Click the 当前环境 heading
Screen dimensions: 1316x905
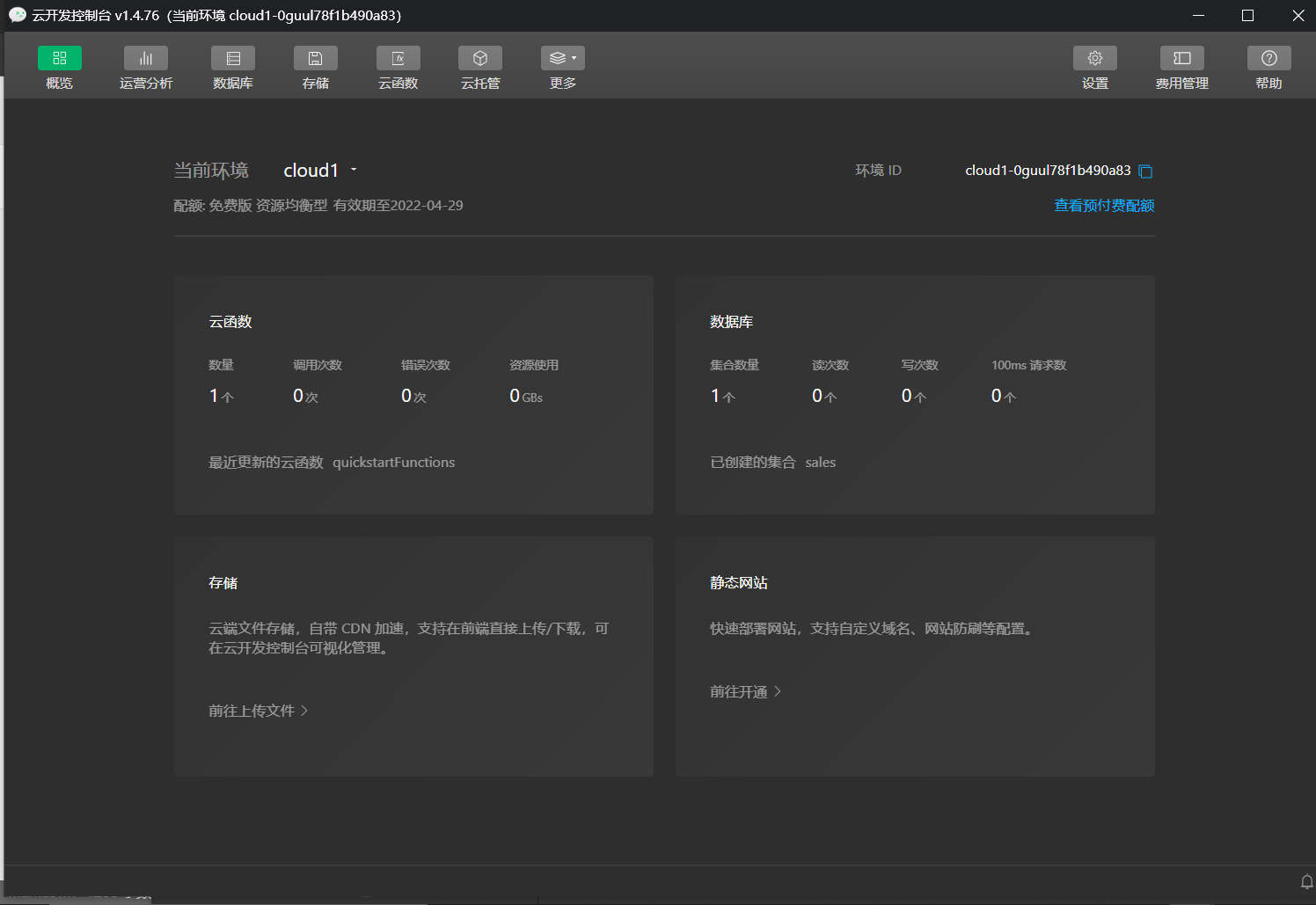(211, 171)
